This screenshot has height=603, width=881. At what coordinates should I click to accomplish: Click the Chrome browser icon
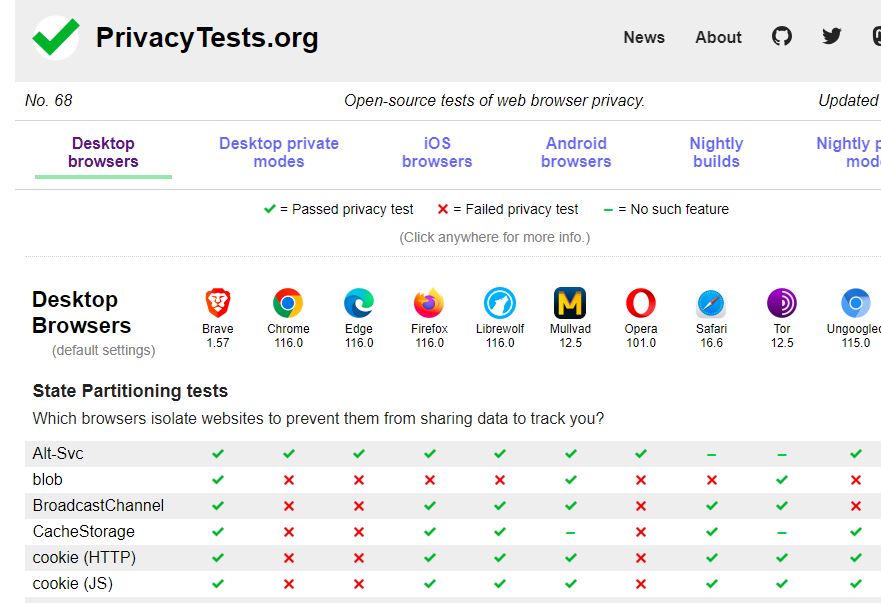pyautogui.click(x=288, y=303)
